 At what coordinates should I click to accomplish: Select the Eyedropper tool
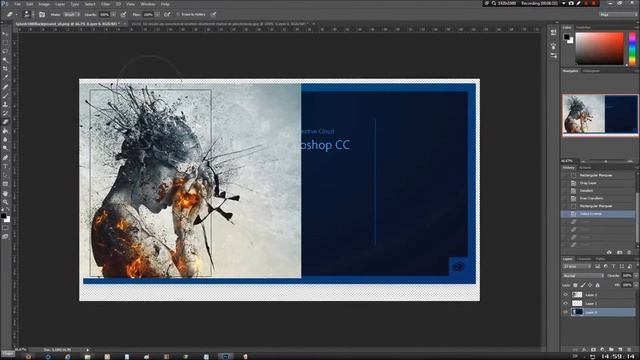coord(5,78)
